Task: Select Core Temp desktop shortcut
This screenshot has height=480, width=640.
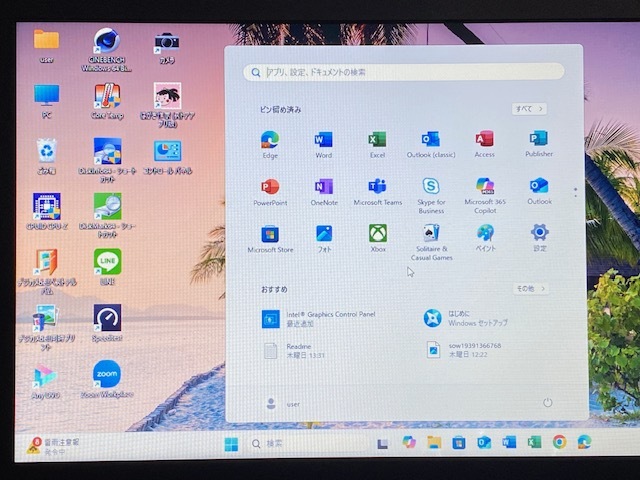Action: [107, 101]
